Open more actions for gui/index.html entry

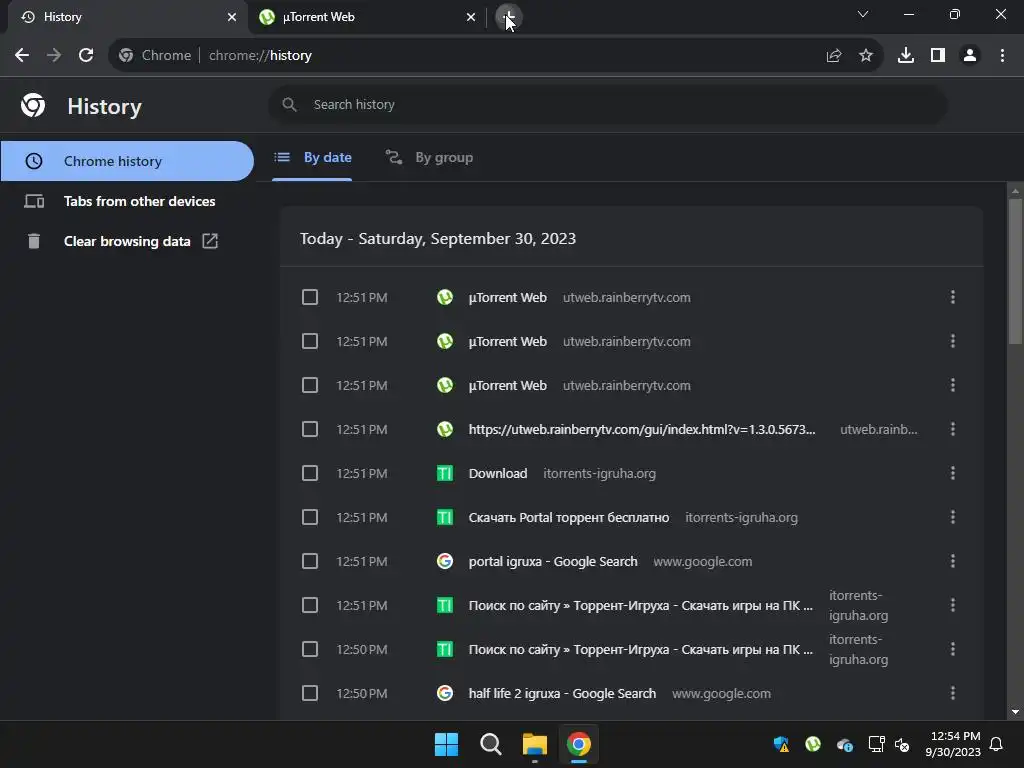click(x=953, y=429)
